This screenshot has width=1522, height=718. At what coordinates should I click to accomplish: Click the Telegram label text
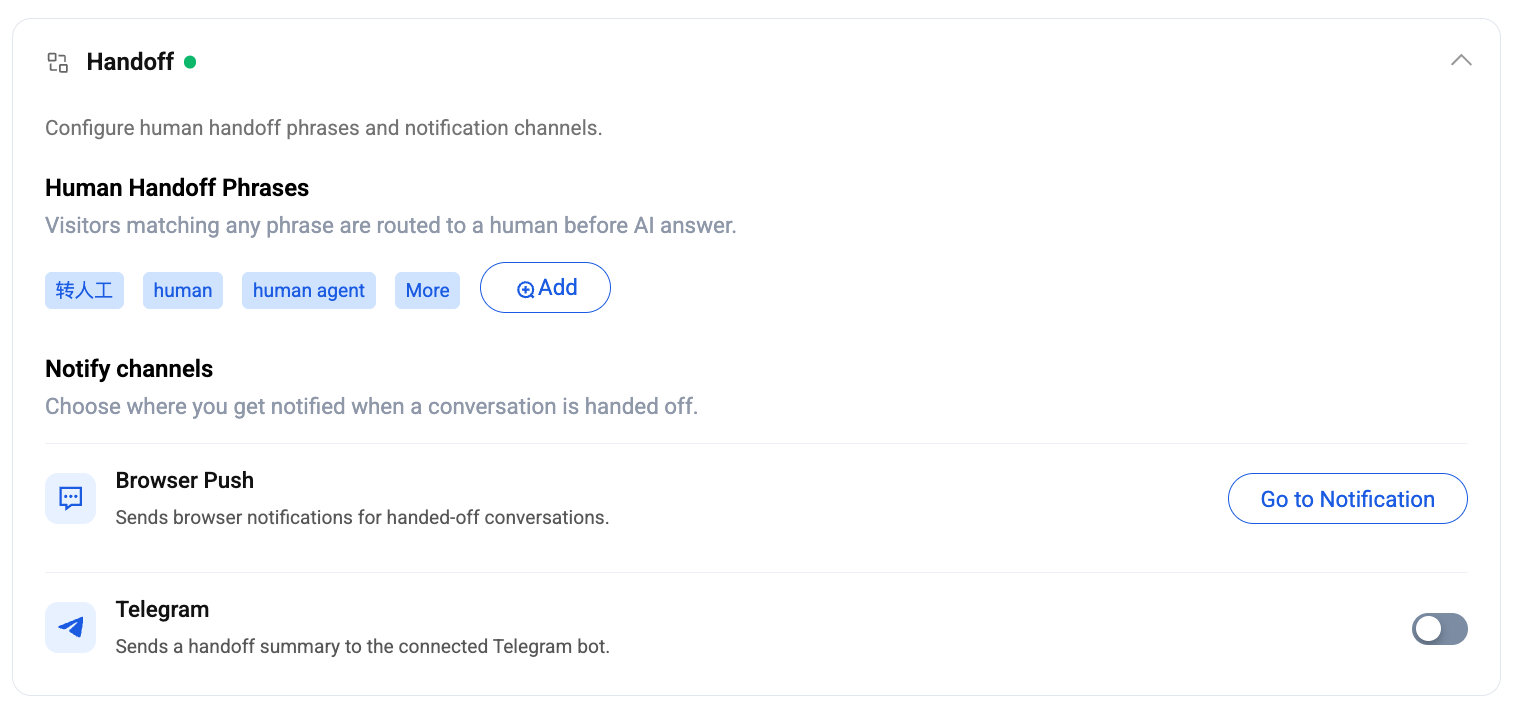pyautogui.click(x=162, y=609)
